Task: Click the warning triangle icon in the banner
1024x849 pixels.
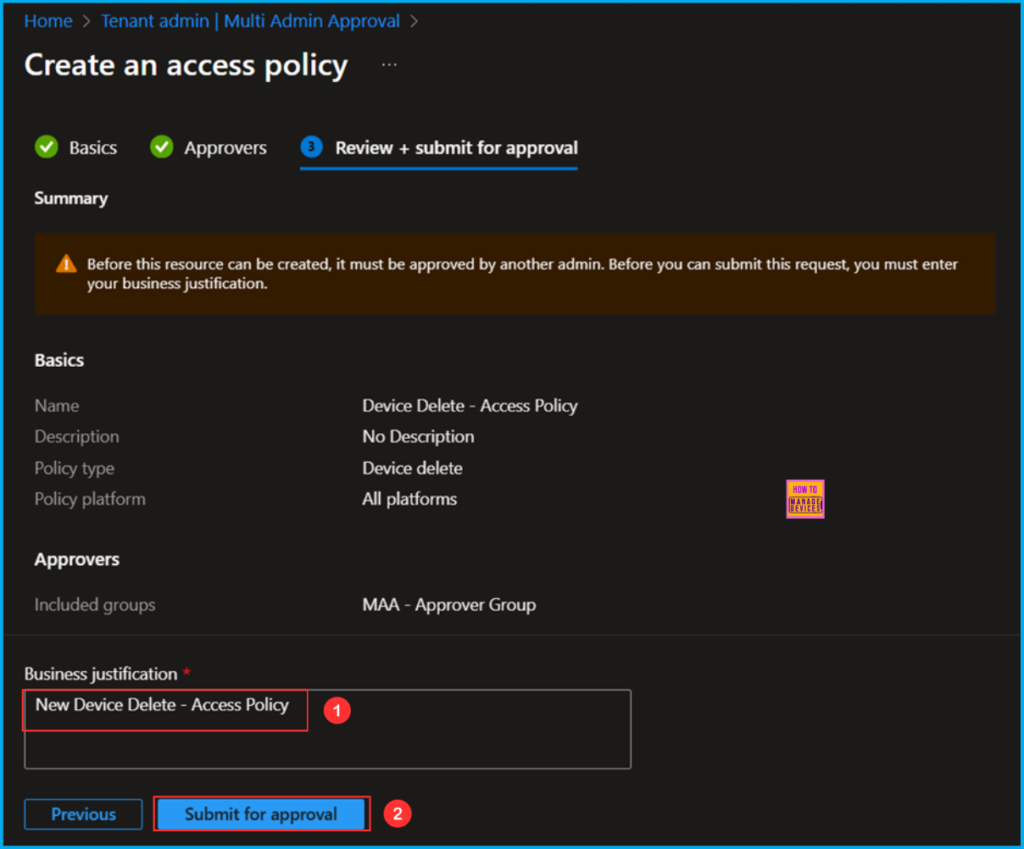Action: coord(66,264)
